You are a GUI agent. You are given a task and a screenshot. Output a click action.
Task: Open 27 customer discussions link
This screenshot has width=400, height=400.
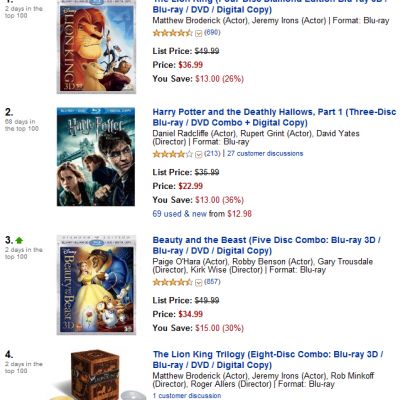265,154
